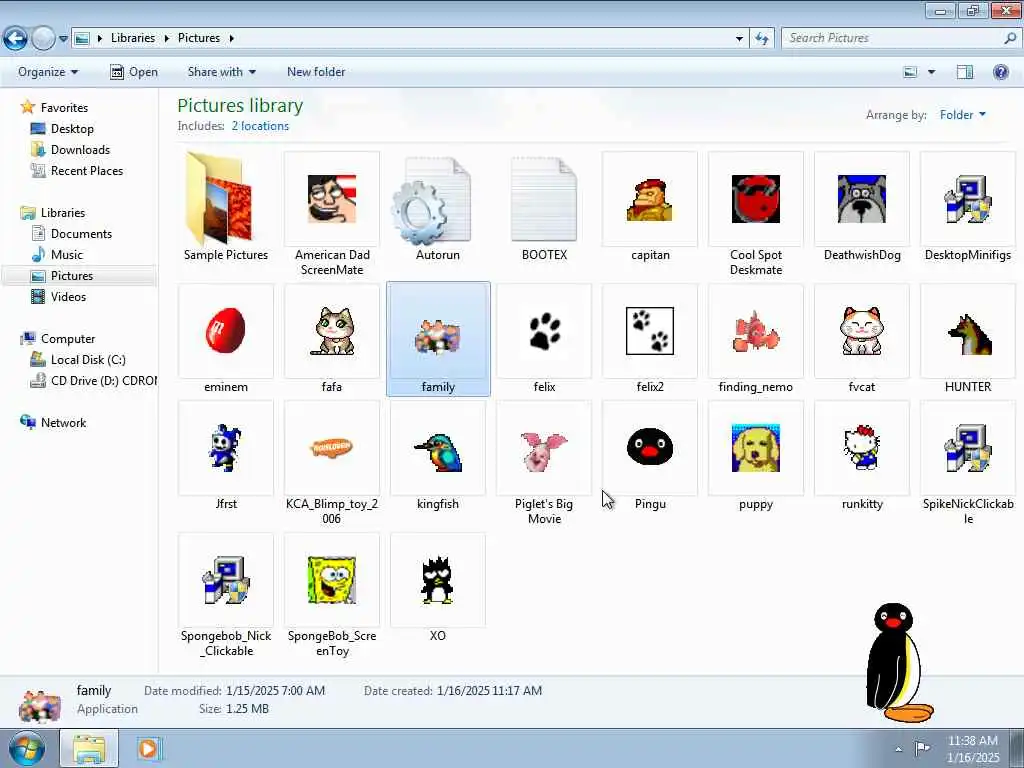Screen dimensions: 1024x768
Task: Select the capitan application icon
Action: pos(650,199)
